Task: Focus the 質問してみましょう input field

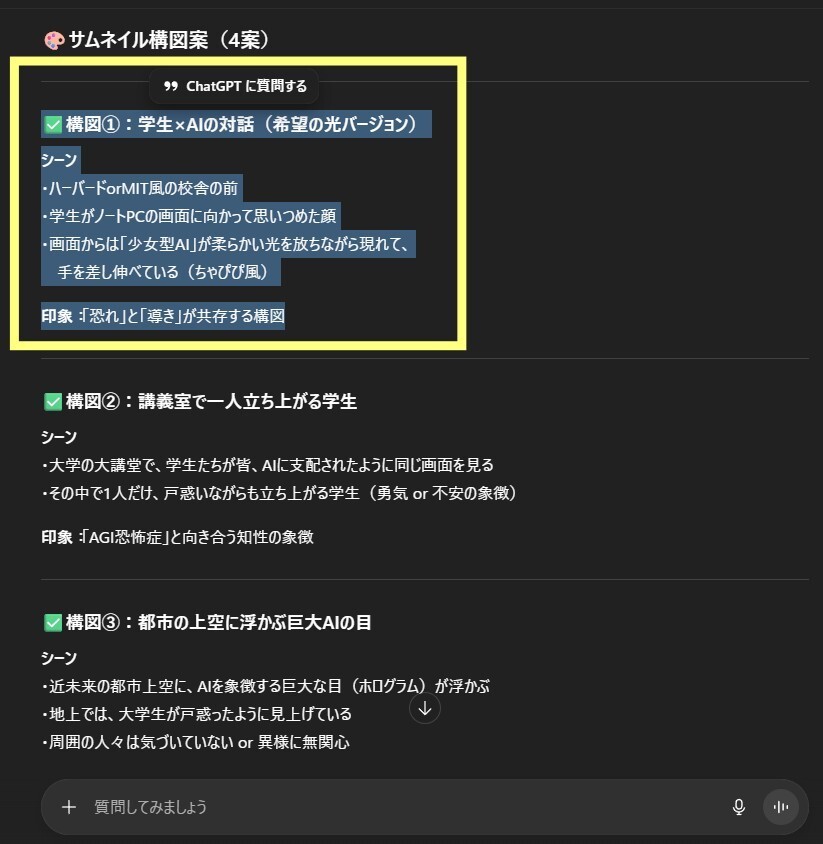Action: coord(409,807)
